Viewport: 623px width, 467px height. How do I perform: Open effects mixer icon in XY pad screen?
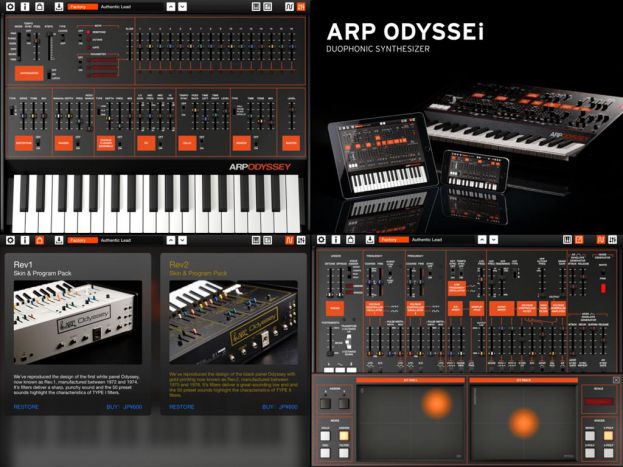(x=612, y=239)
